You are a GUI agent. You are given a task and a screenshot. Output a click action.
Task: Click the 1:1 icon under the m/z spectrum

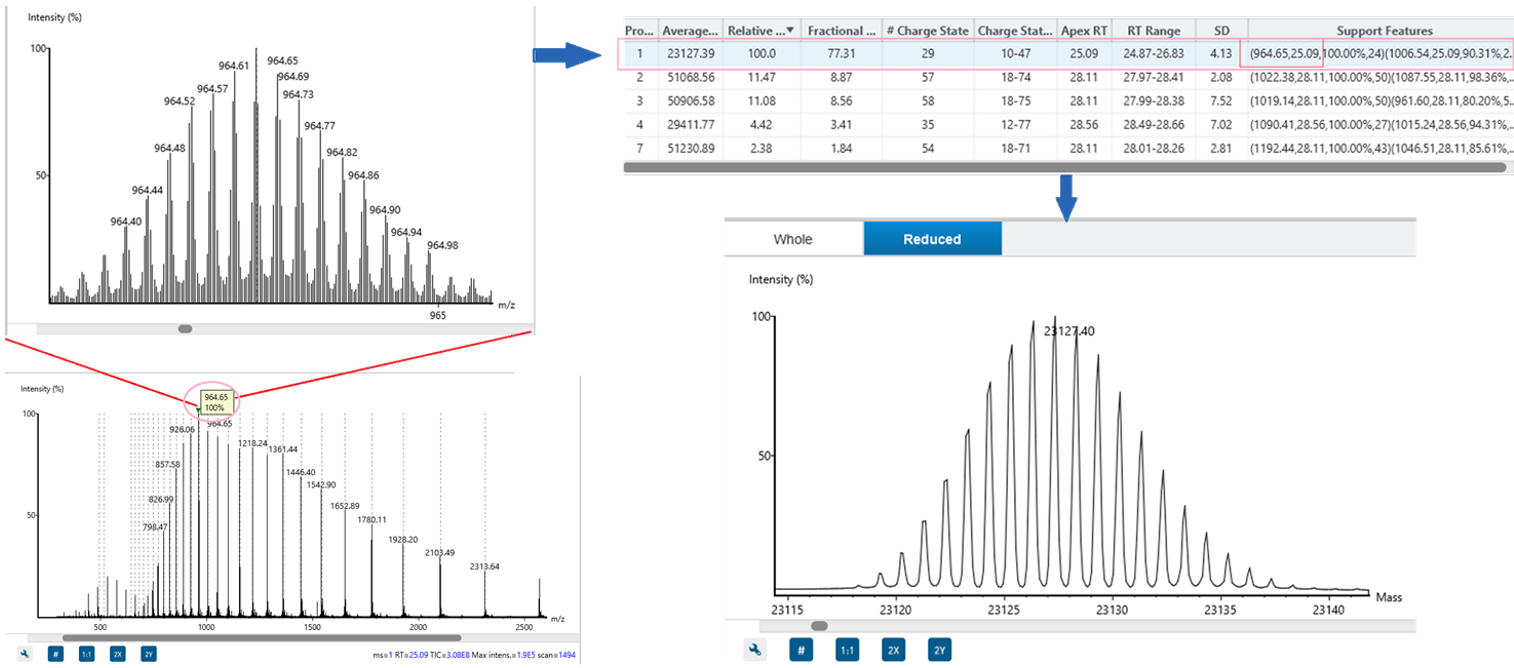tap(86, 653)
